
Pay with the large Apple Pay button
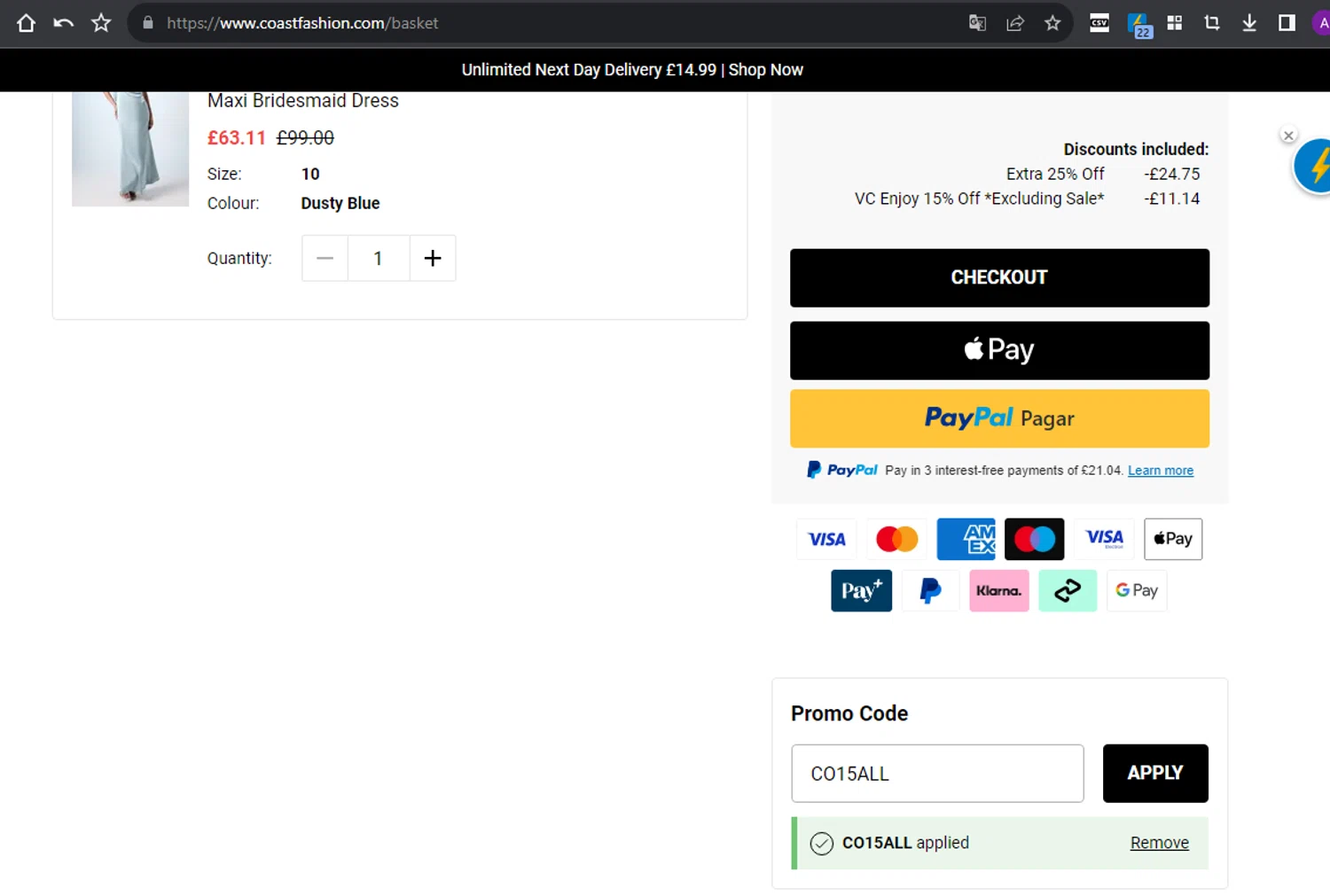999,350
